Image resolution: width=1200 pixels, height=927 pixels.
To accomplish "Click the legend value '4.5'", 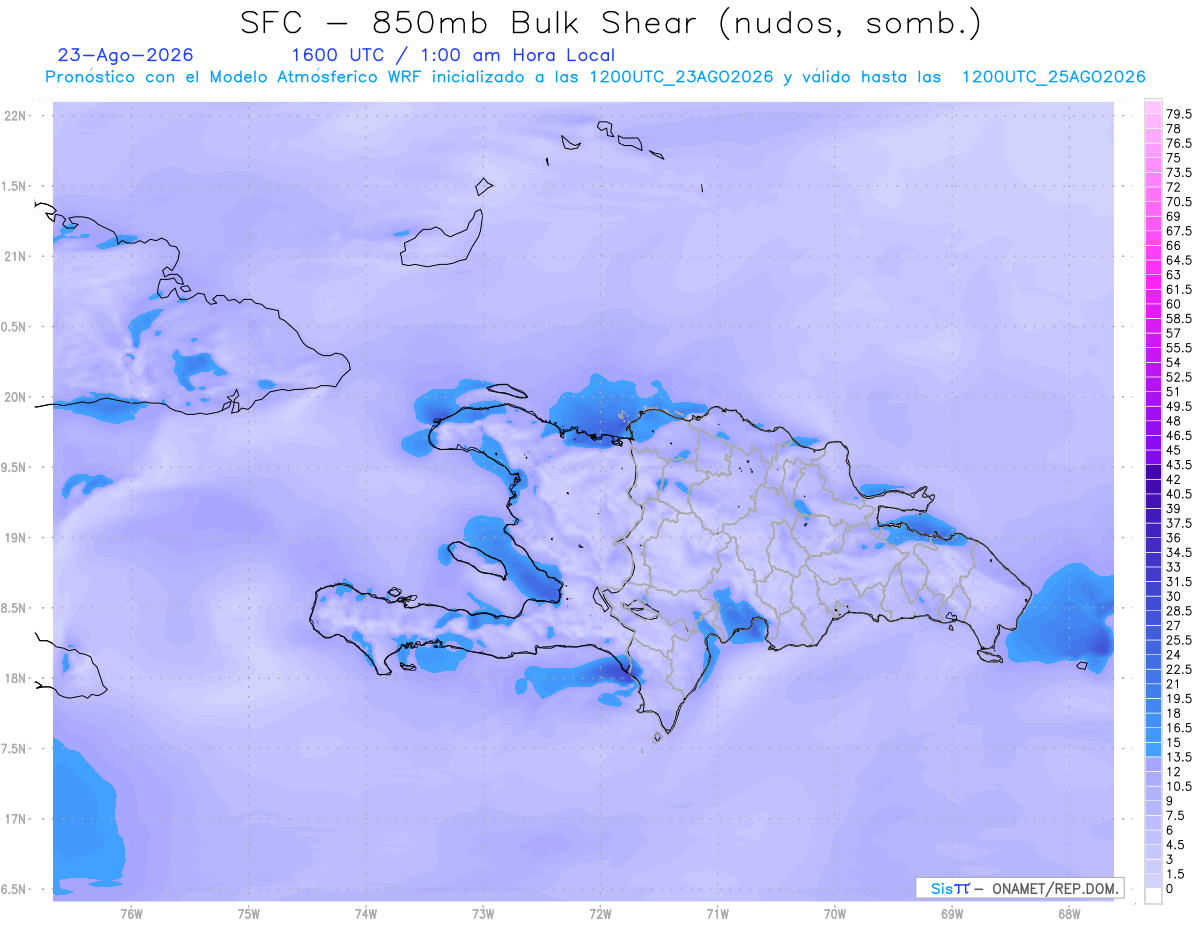I will click(1176, 845).
